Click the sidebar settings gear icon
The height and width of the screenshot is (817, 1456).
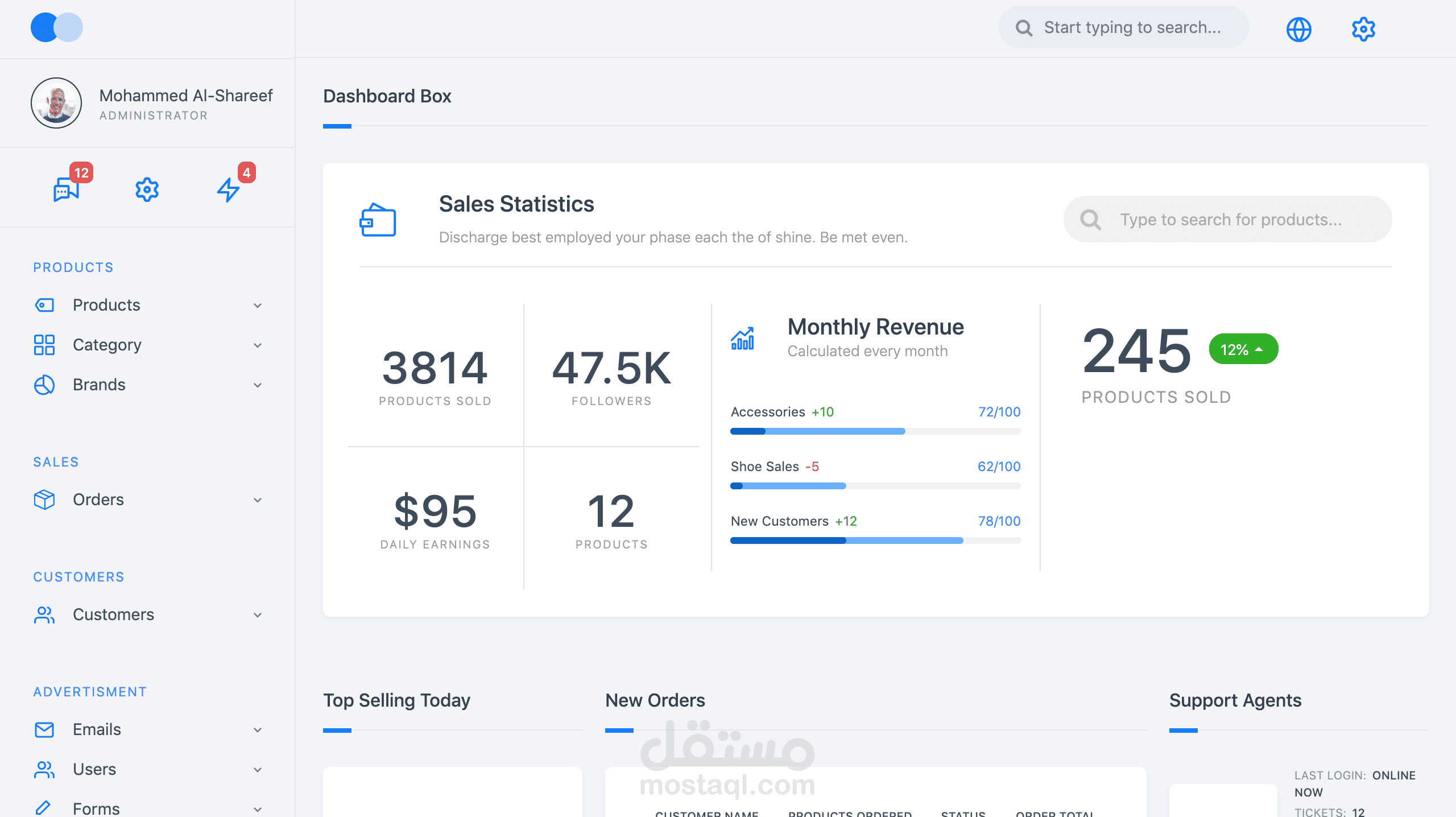point(147,189)
